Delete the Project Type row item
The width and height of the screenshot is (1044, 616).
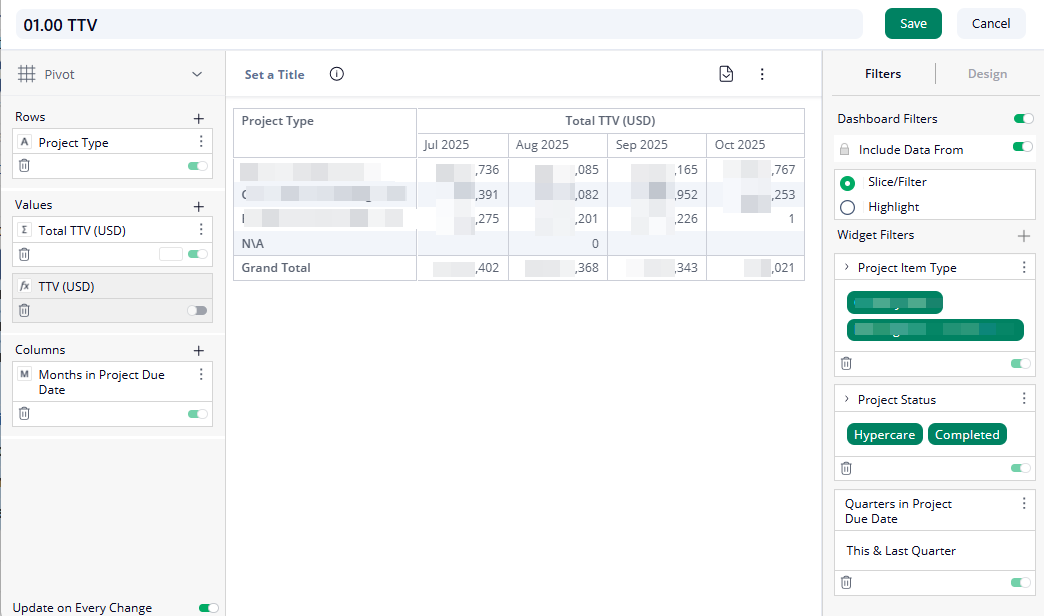25,166
